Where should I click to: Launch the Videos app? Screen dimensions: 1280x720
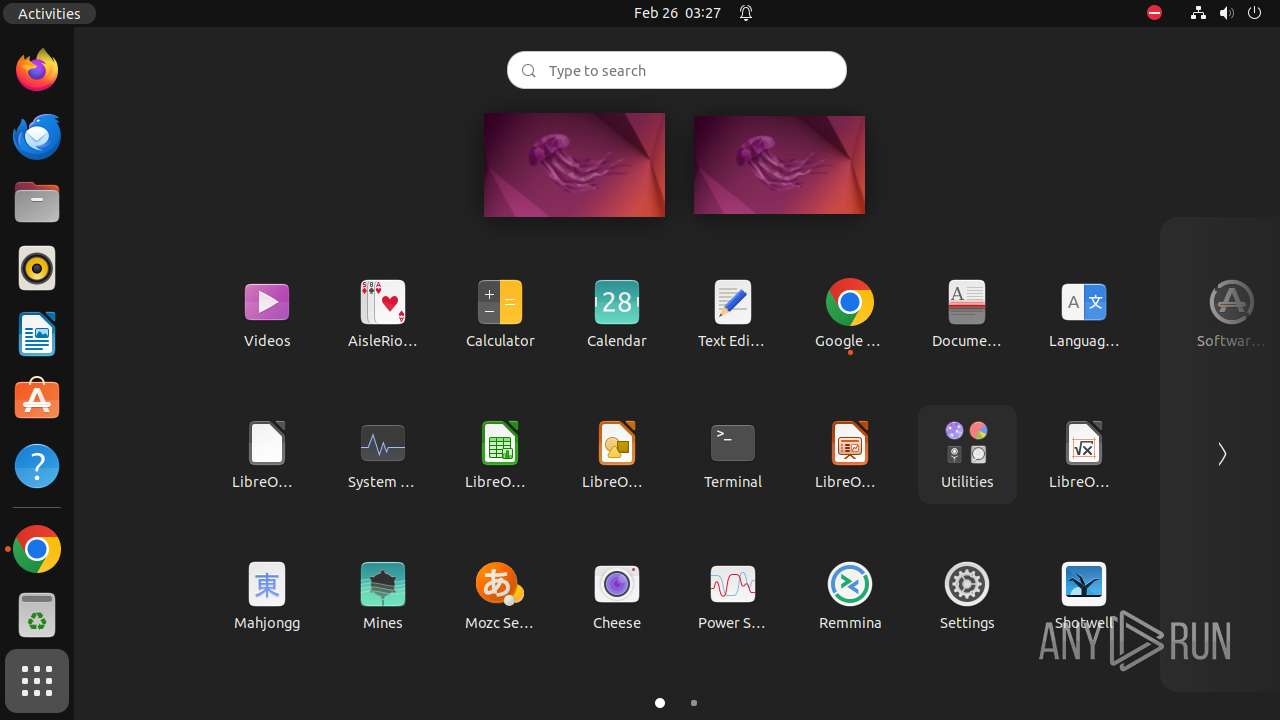click(x=267, y=314)
